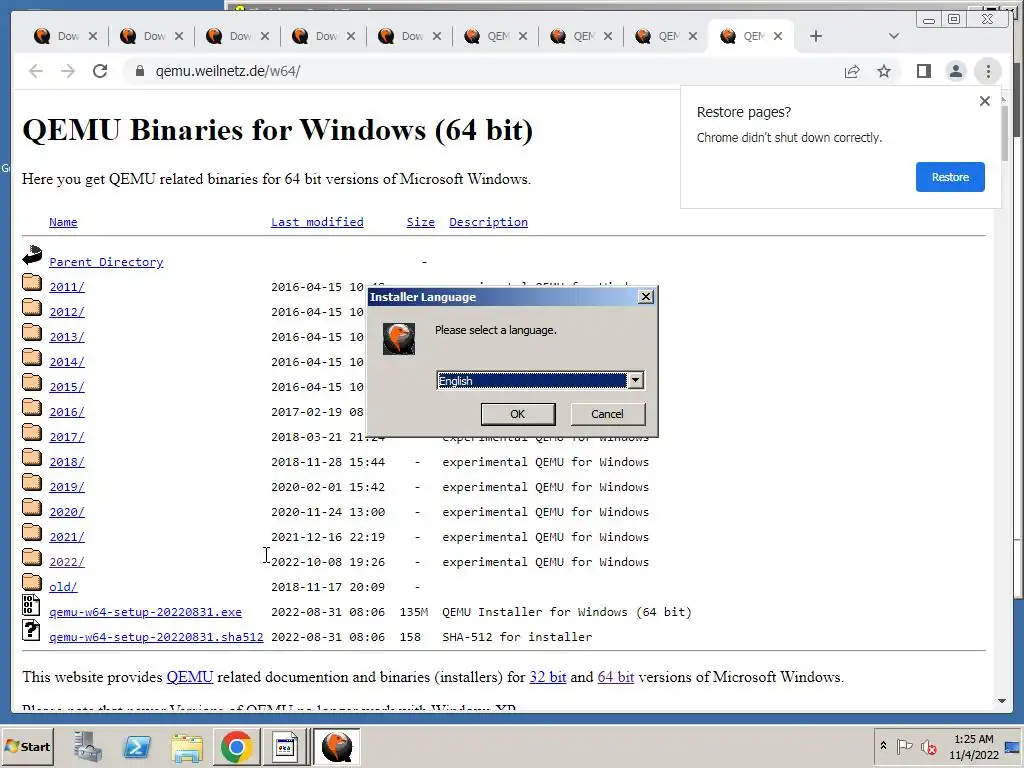This screenshot has height=768, width=1024.
Task: Click OK in the Installer Language dialog
Action: (x=518, y=414)
